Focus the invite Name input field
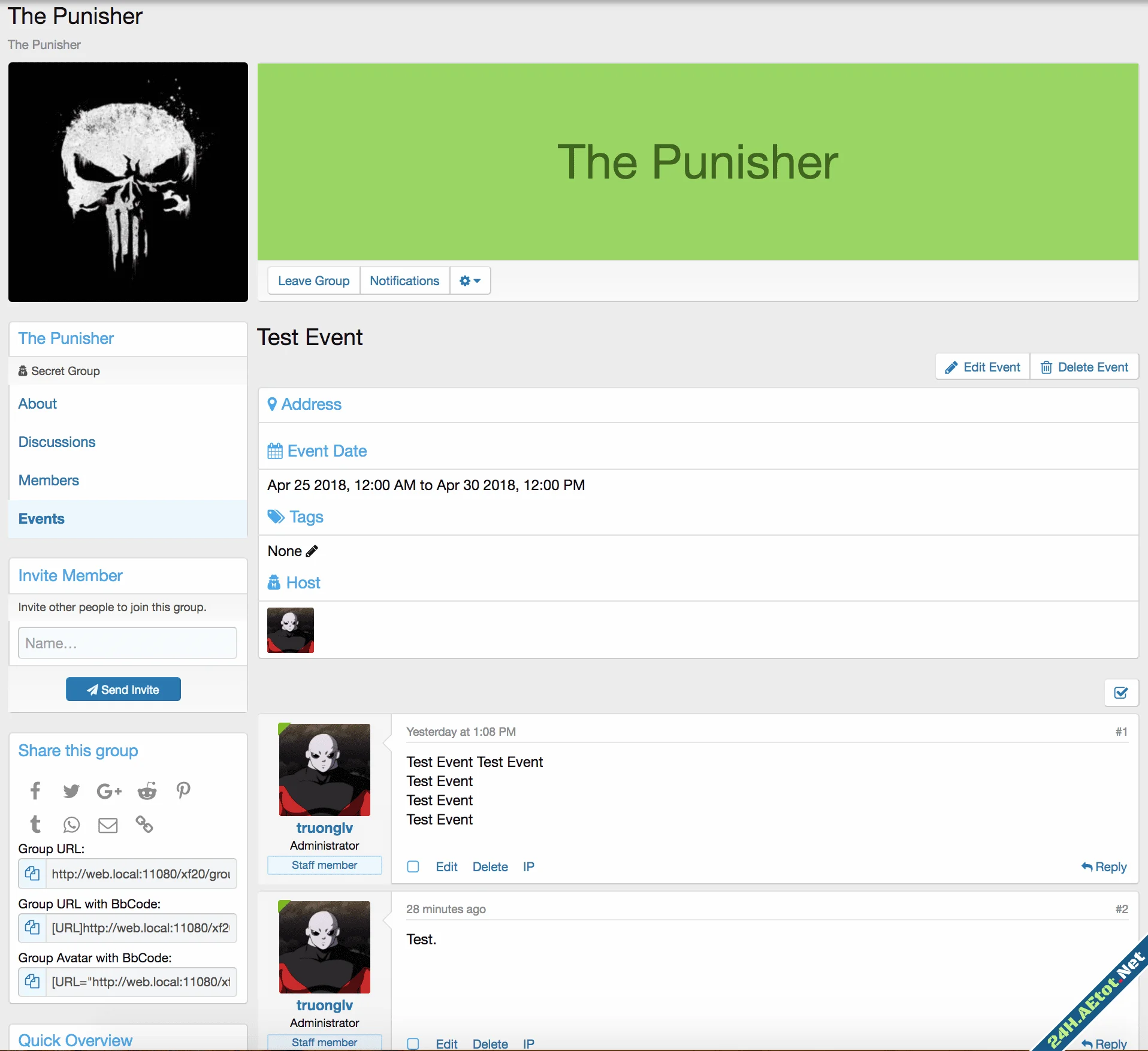The width and height of the screenshot is (1148, 1051). [128, 643]
